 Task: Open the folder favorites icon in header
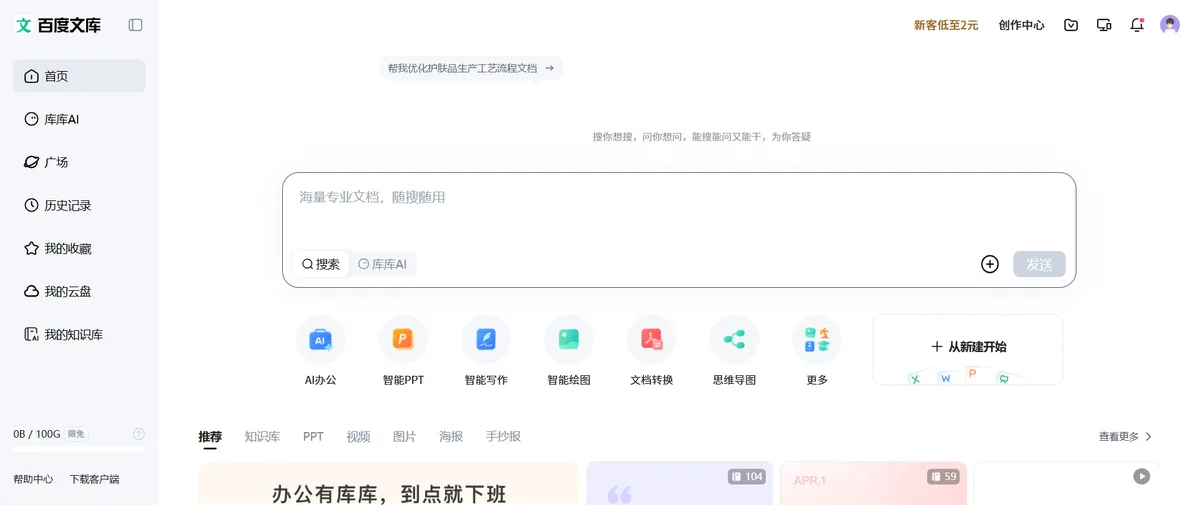point(1071,25)
